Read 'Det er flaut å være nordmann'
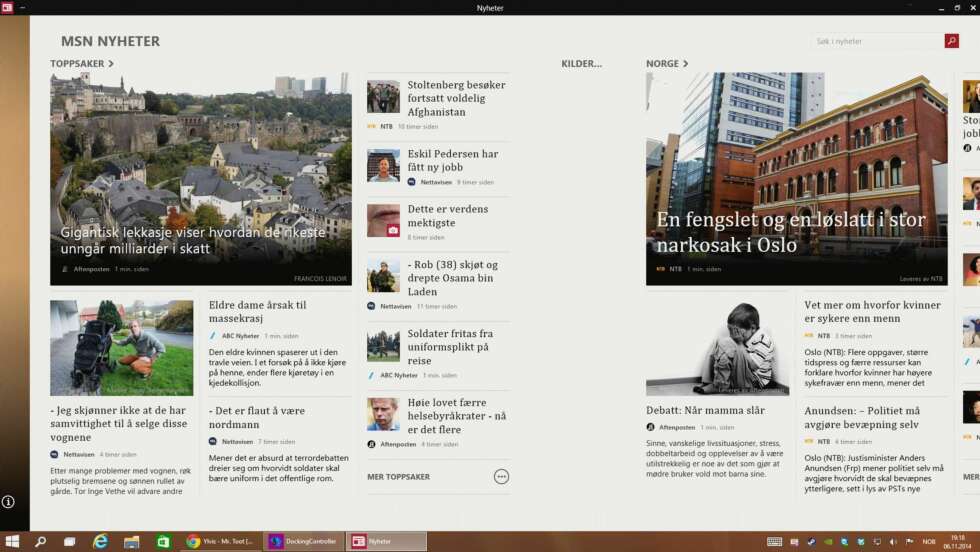 [x=257, y=418]
